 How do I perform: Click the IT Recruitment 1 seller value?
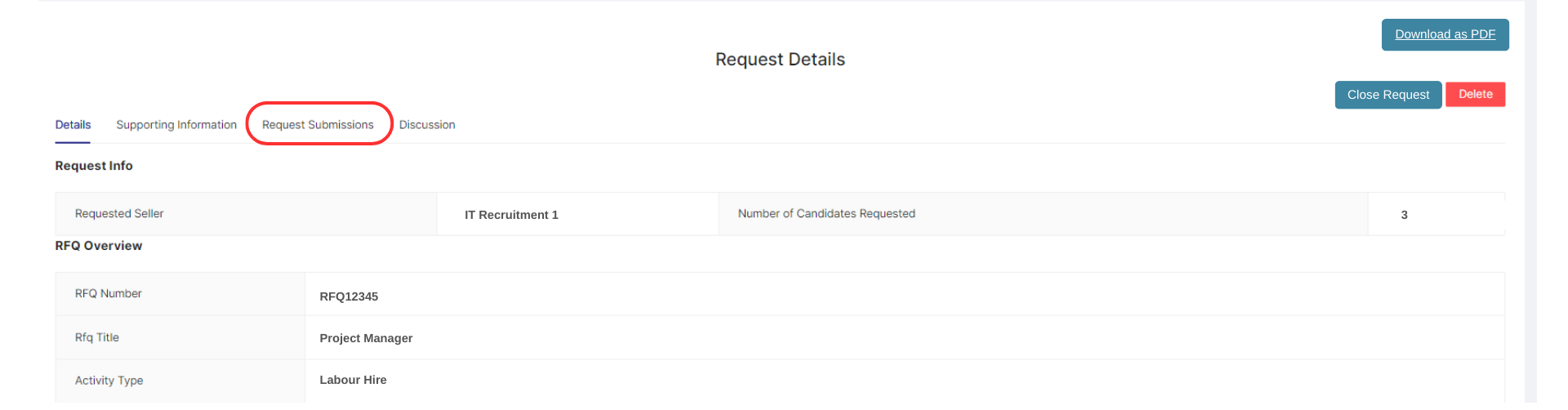click(511, 215)
